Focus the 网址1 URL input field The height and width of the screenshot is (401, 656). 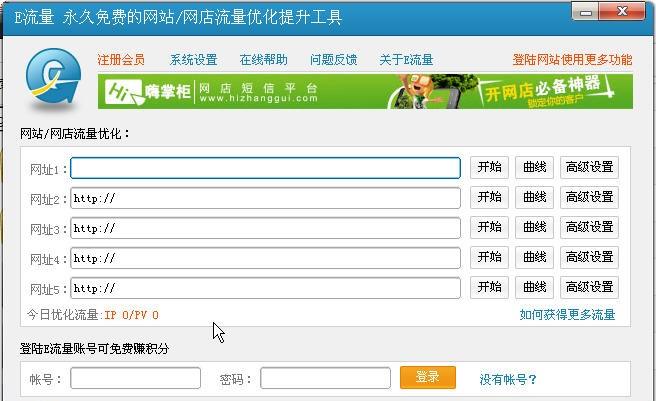[x=265, y=168]
